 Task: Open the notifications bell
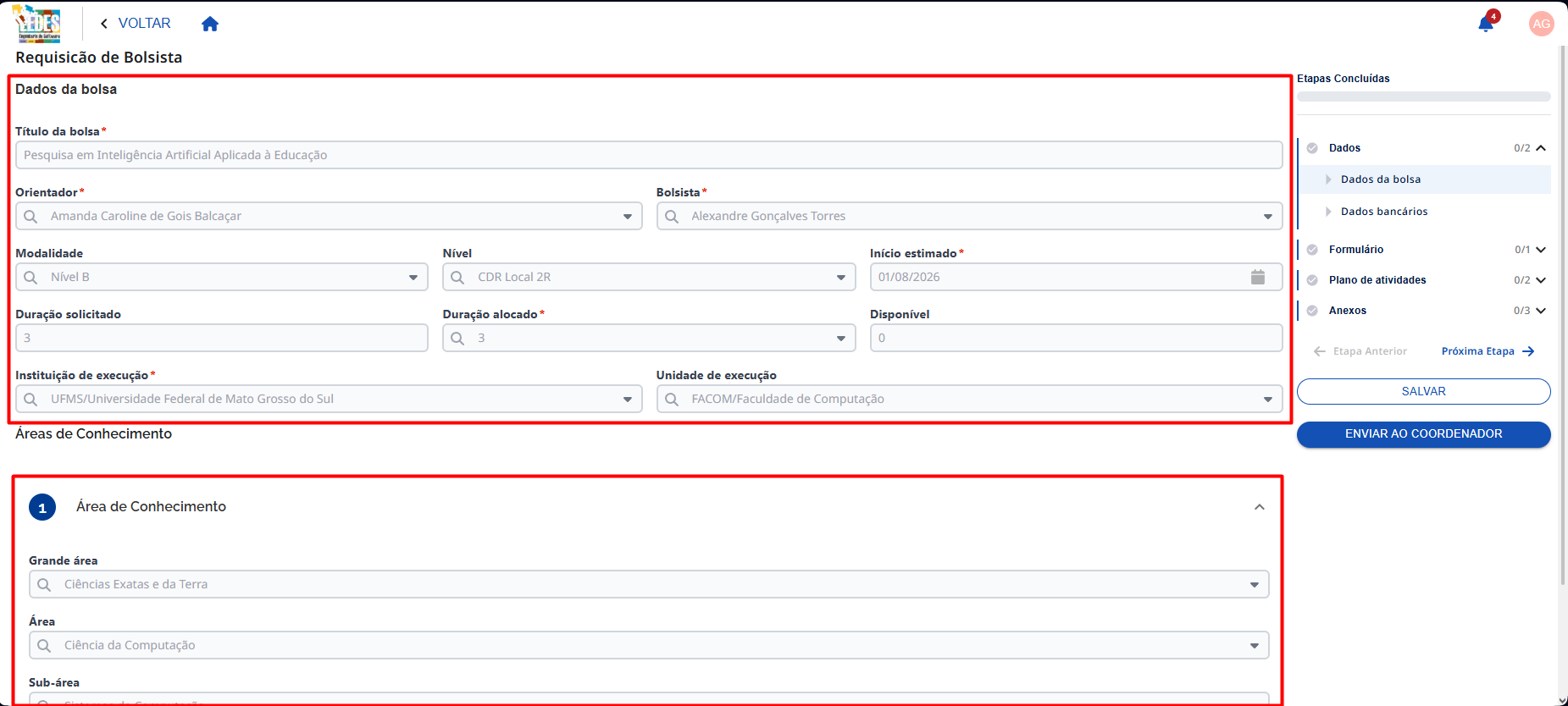[1486, 24]
